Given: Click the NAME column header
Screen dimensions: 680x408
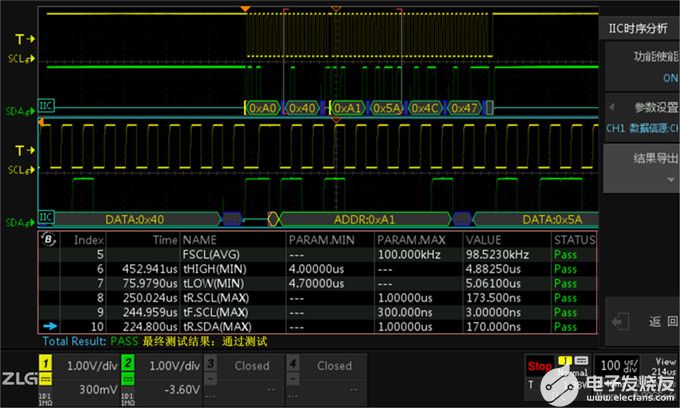Looking at the screenshot, I should [x=200, y=240].
